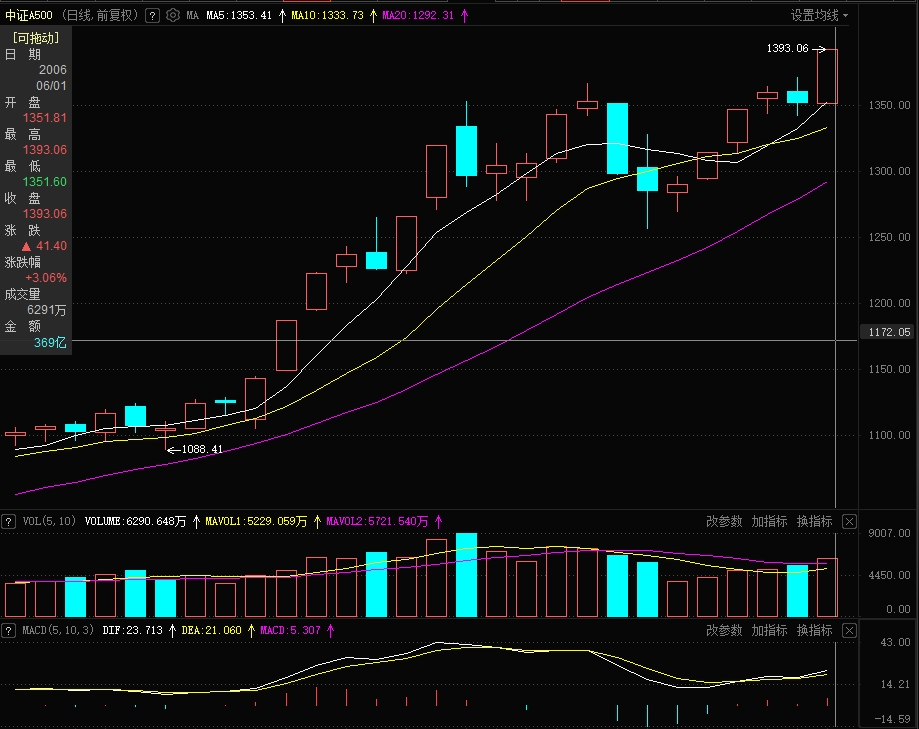This screenshot has width=919, height=729.
Task: Open the MA settings gear icon
Action: point(173,15)
